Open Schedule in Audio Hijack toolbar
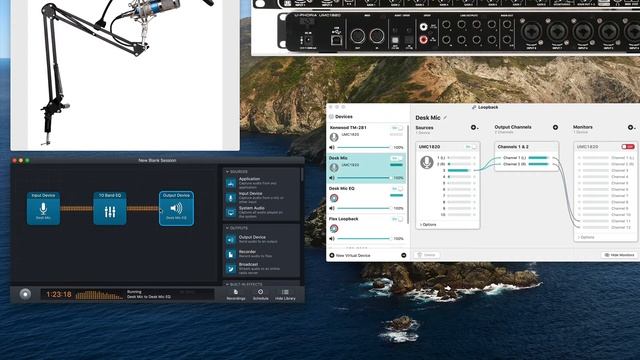Screen dimensions: 640x360 point(260,295)
